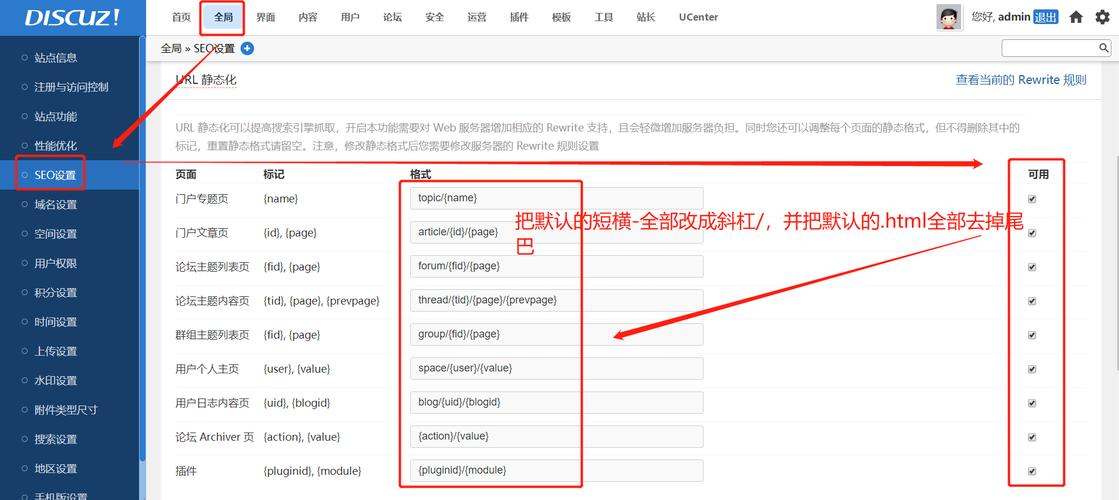Edit the forum/{fid}/{page} format field
Image resolution: width=1119 pixels, height=500 pixels.
tap(557, 266)
